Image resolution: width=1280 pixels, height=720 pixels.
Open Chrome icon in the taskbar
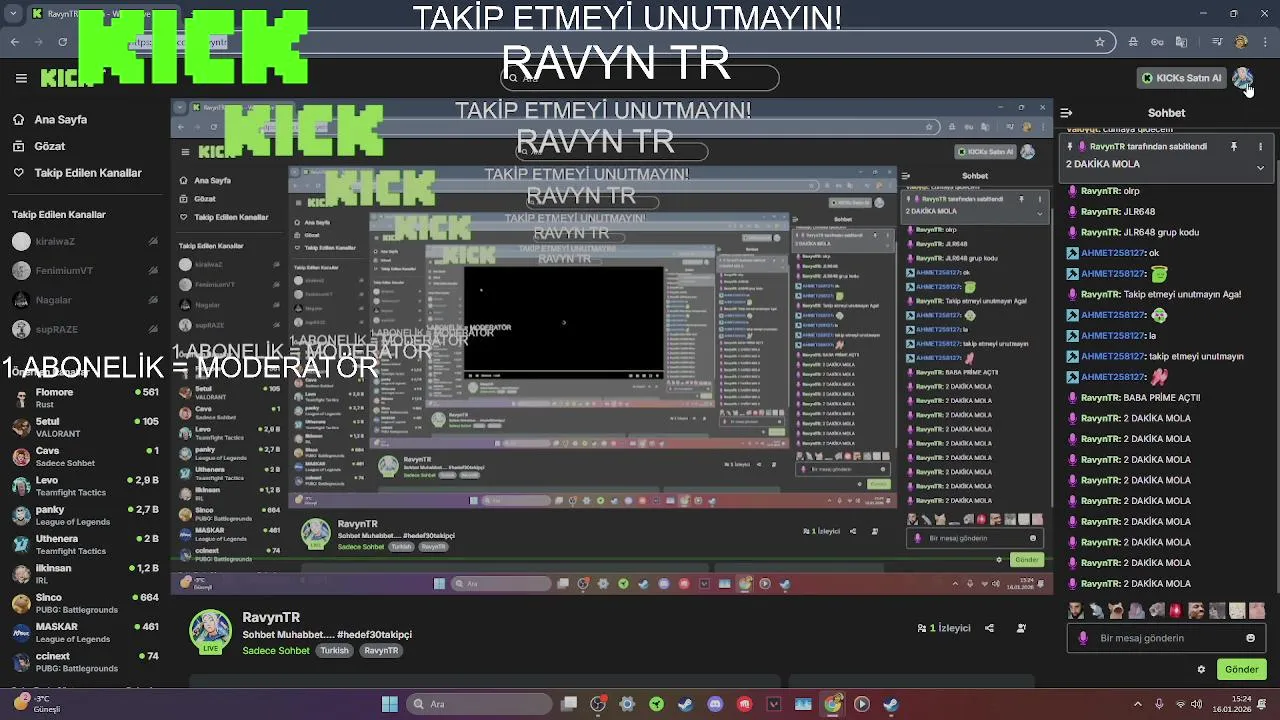coord(832,704)
